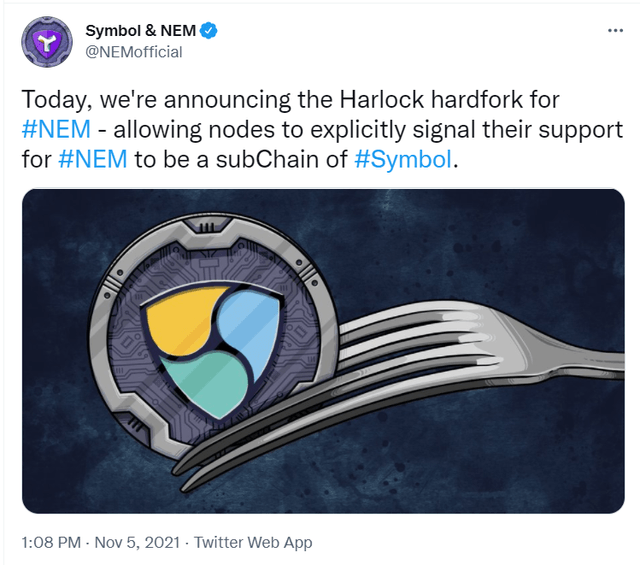This screenshot has height=565, width=640.
Task: Click the "1:08 PM" tweet timestamp
Action: [x=50, y=542]
